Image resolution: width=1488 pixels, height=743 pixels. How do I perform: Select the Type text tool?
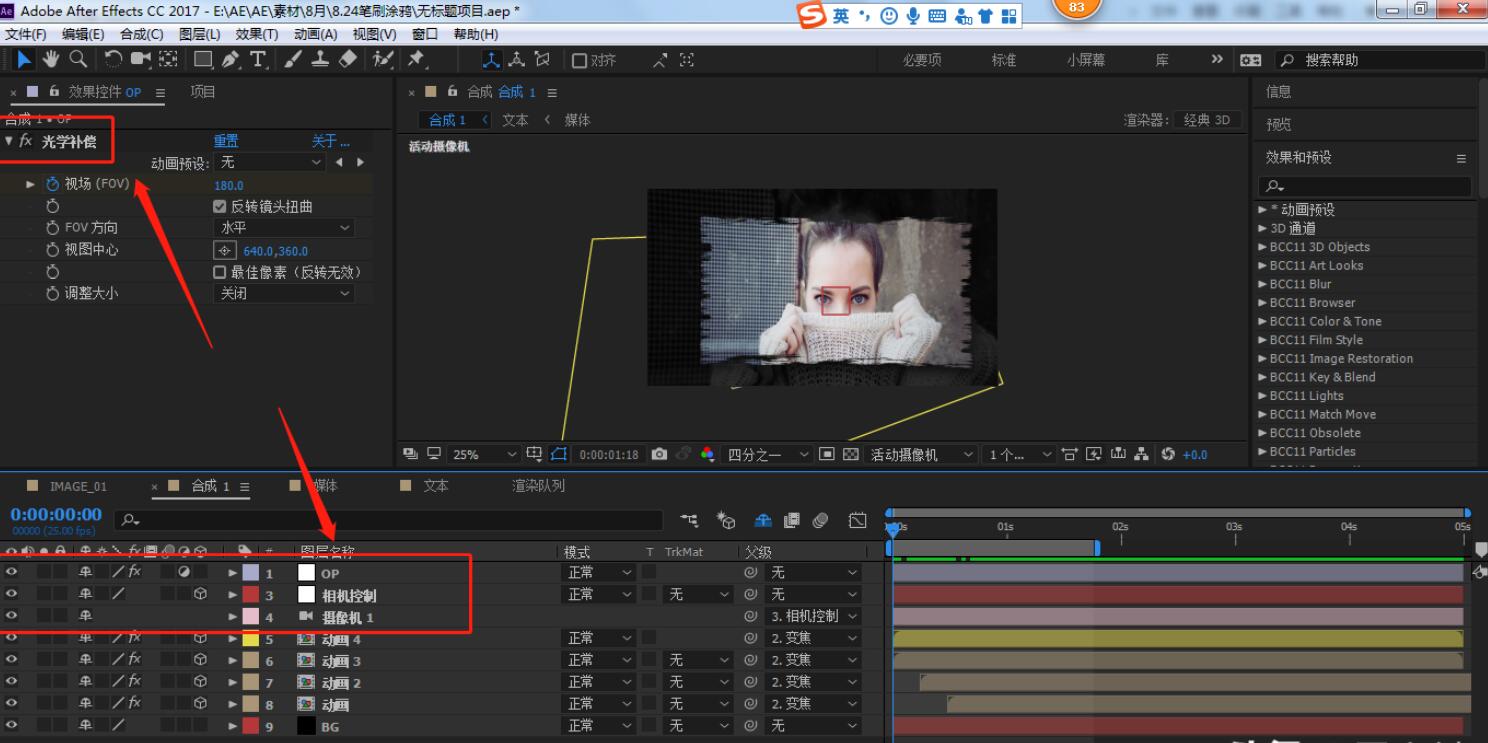258,60
